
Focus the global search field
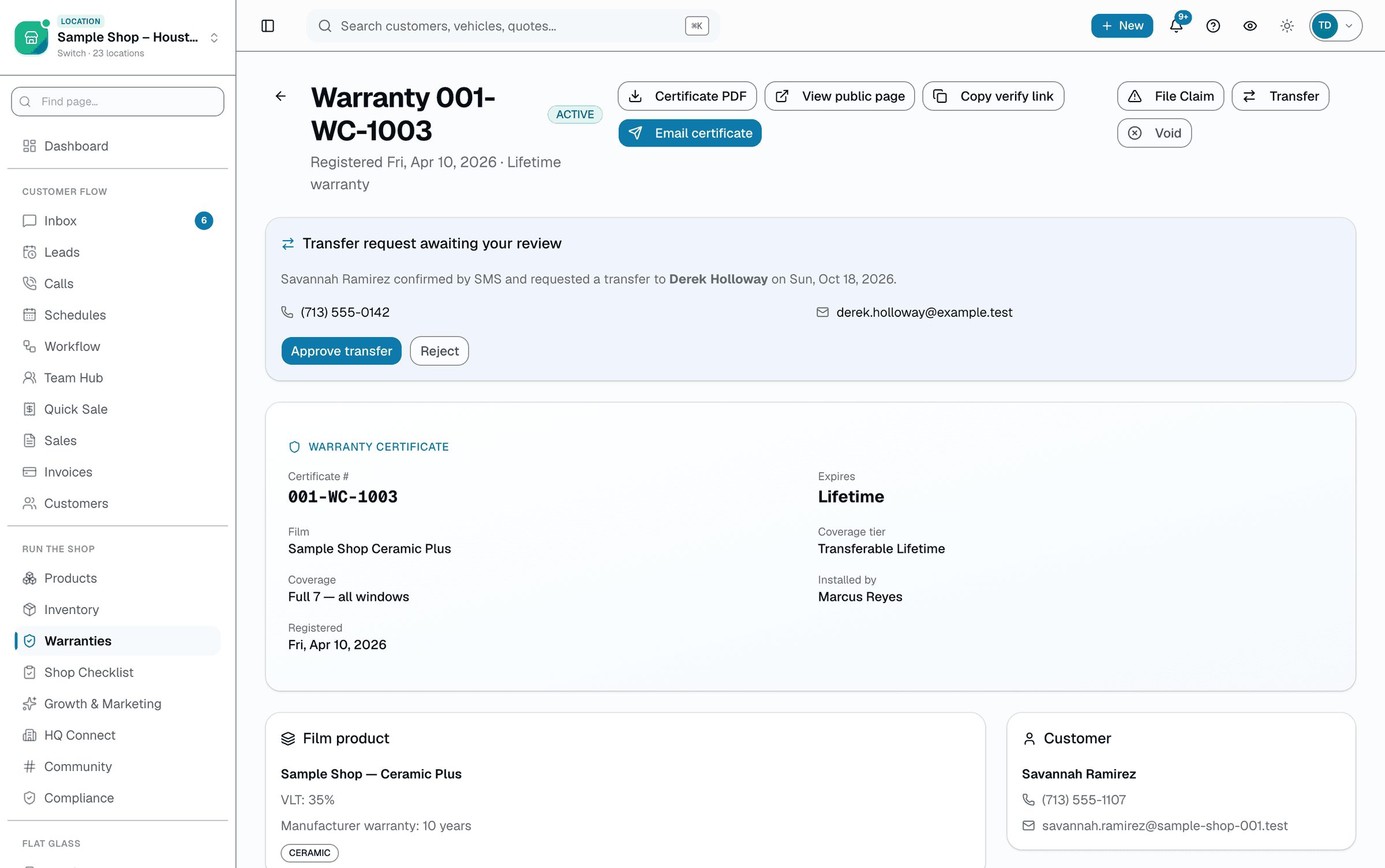coord(513,26)
